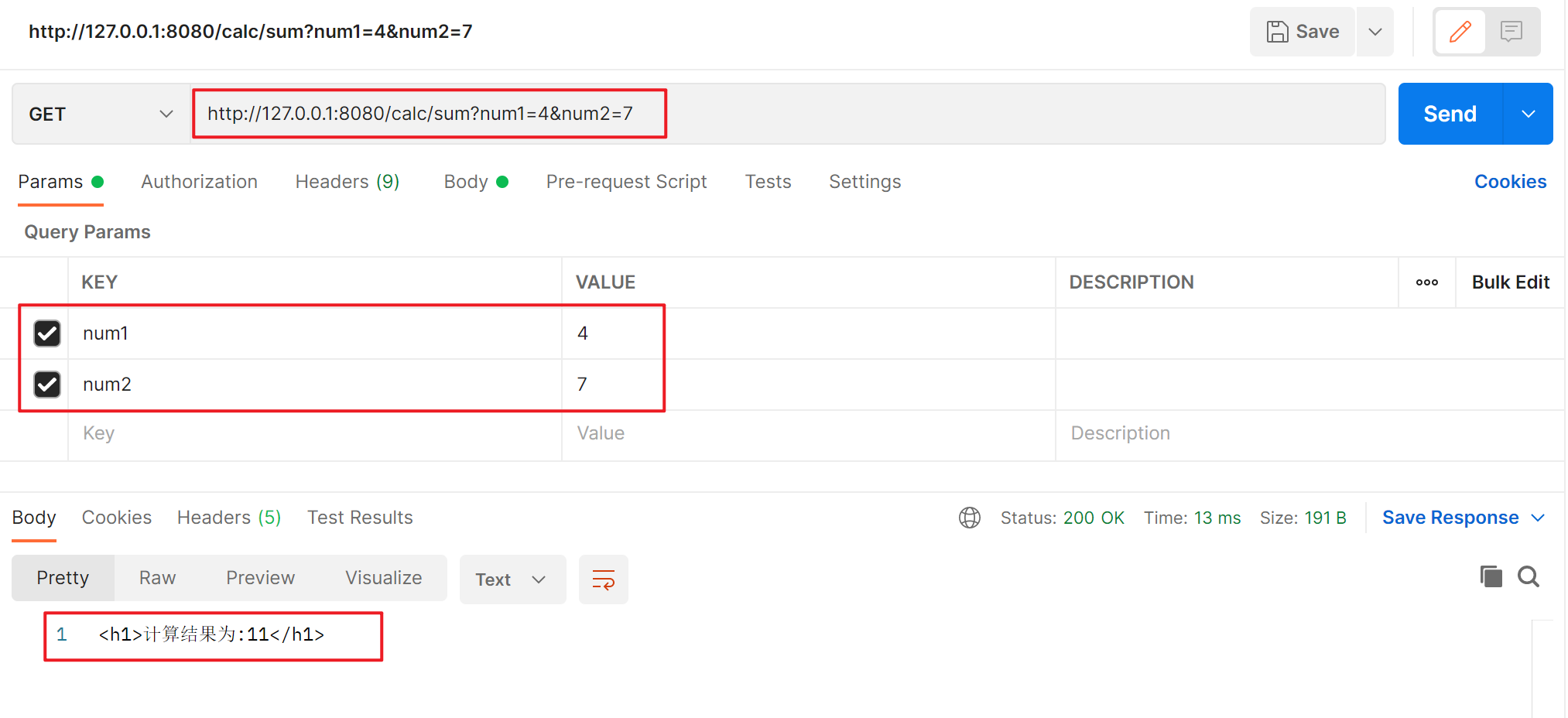Open the Tests tab
1568x718 pixels.
[768, 182]
